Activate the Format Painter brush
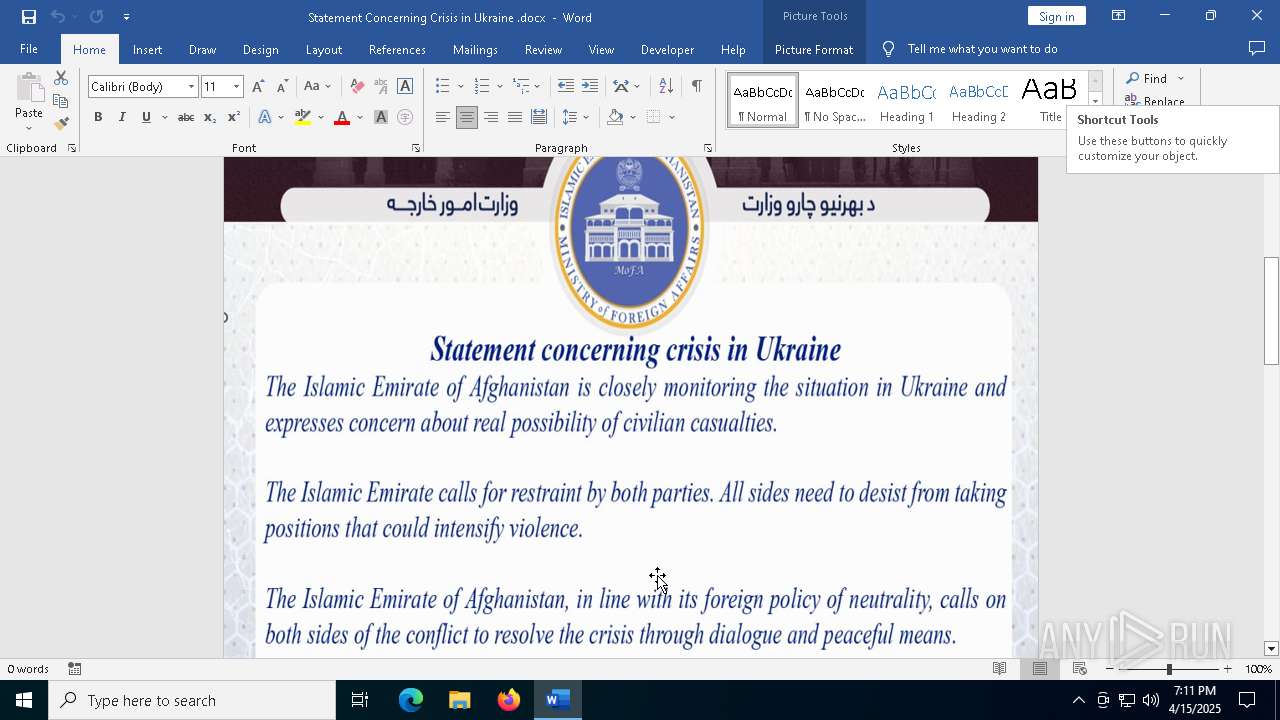This screenshot has width=1280, height=720. click(x=61, y=124)
